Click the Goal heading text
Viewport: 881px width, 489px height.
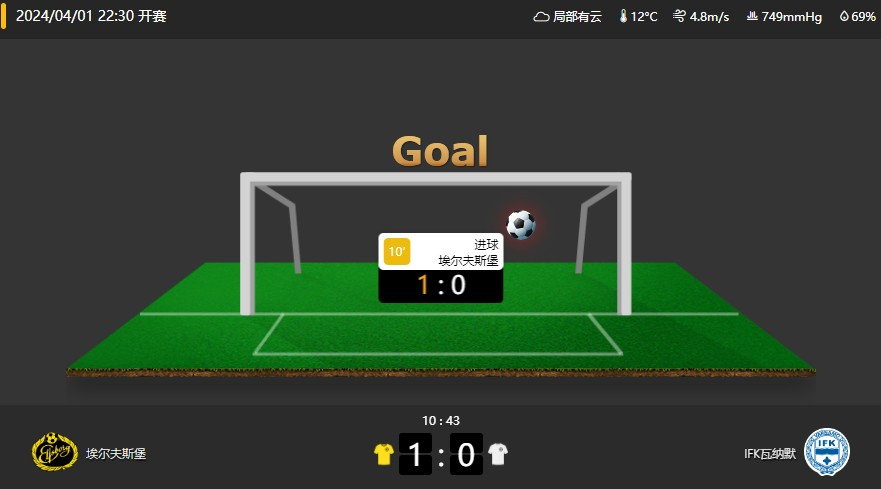coord(440,151)
